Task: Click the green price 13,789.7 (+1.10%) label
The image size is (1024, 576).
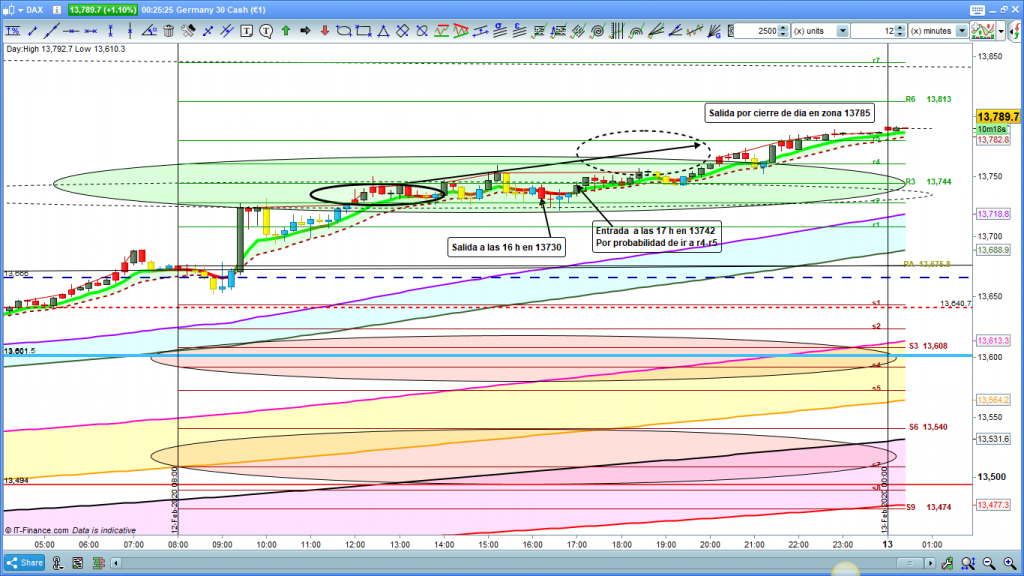Action: [x=103, y=10]
